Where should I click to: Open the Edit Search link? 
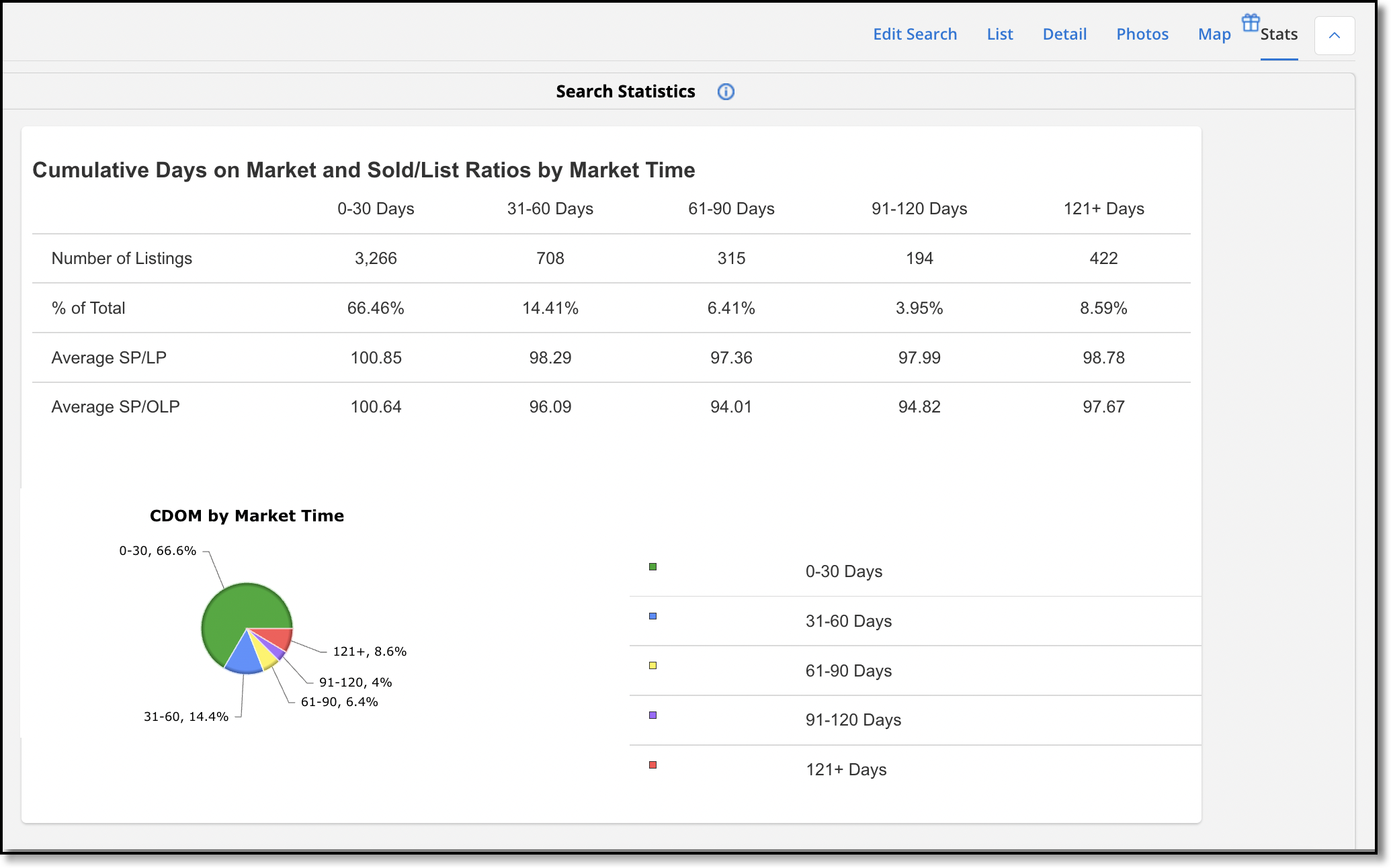tap(915, 34)
